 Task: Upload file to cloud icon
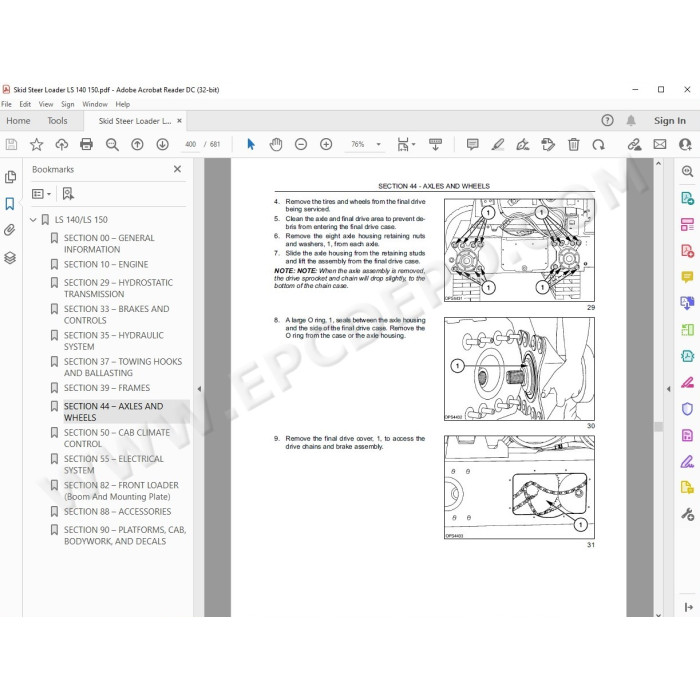pyautogui.click(x=62, y=144)
